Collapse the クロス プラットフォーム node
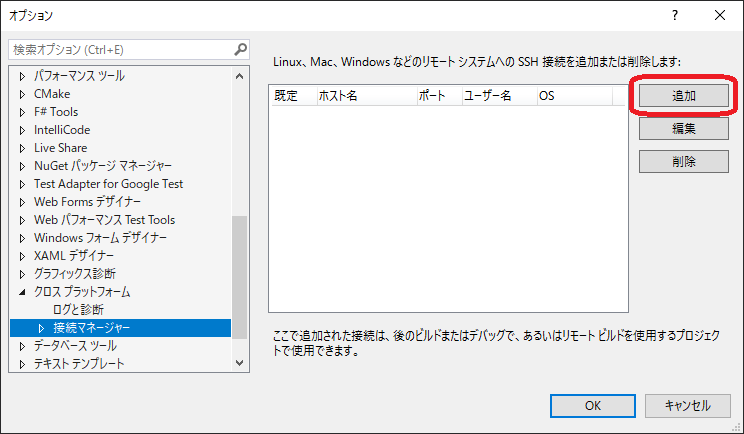The image size is (744, 434). 22,292
